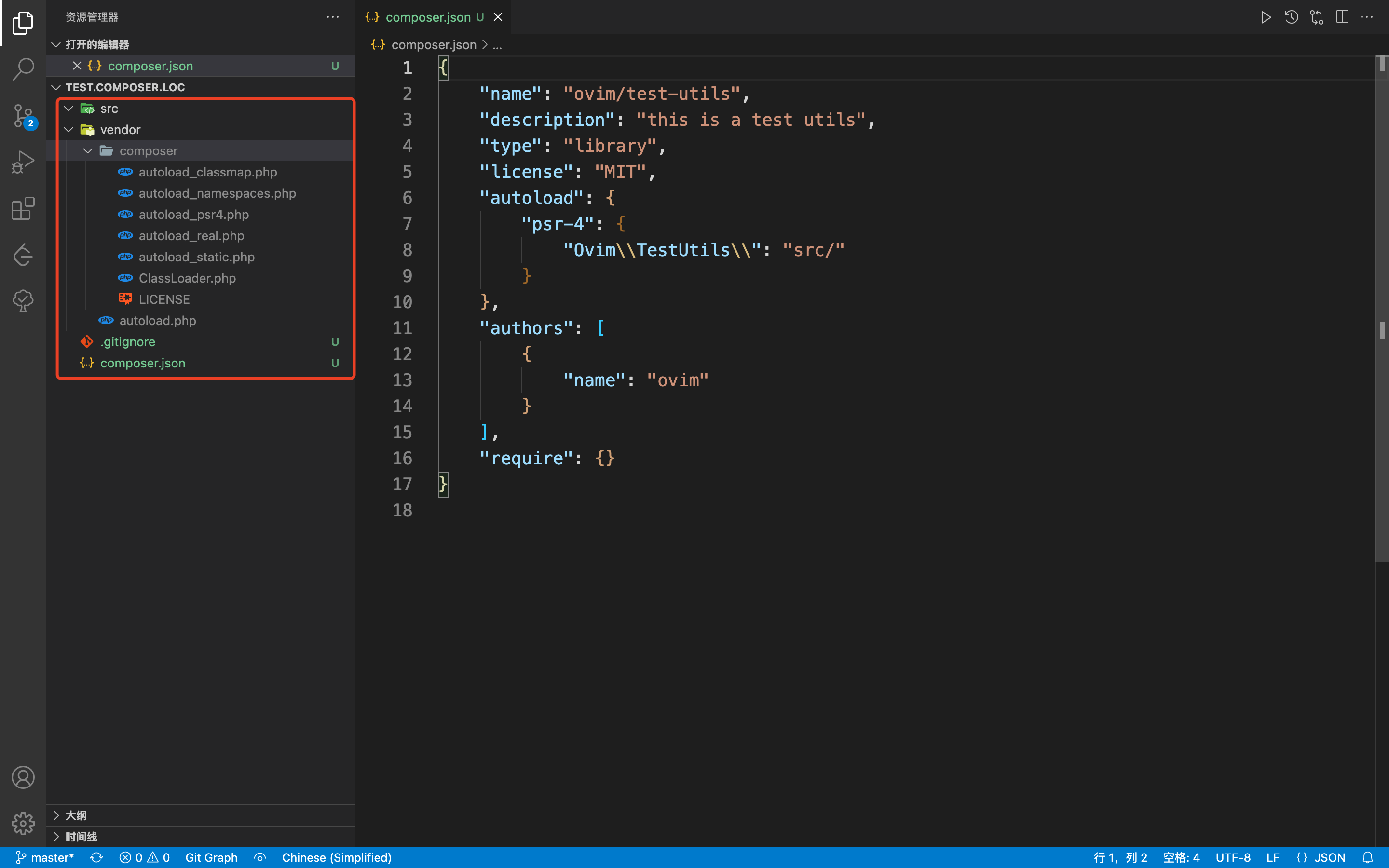Expand the 时间线 timeline section
The height and width of the screenshot is (868, 1389).
coord(81,837)
